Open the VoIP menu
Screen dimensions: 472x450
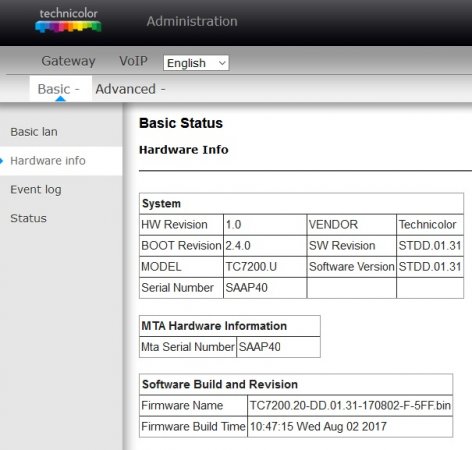pyautogui.click(x=133, y=61)
